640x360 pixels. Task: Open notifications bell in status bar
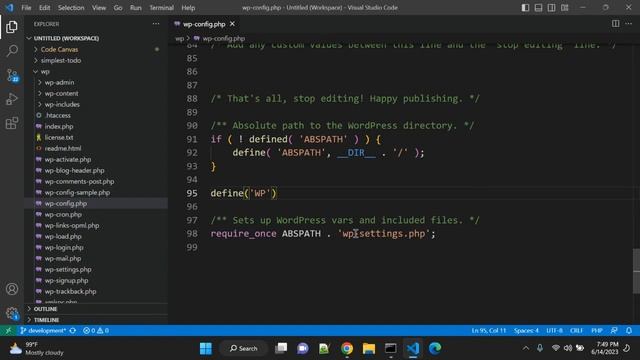pyautogui.click(x=629, y=330)
